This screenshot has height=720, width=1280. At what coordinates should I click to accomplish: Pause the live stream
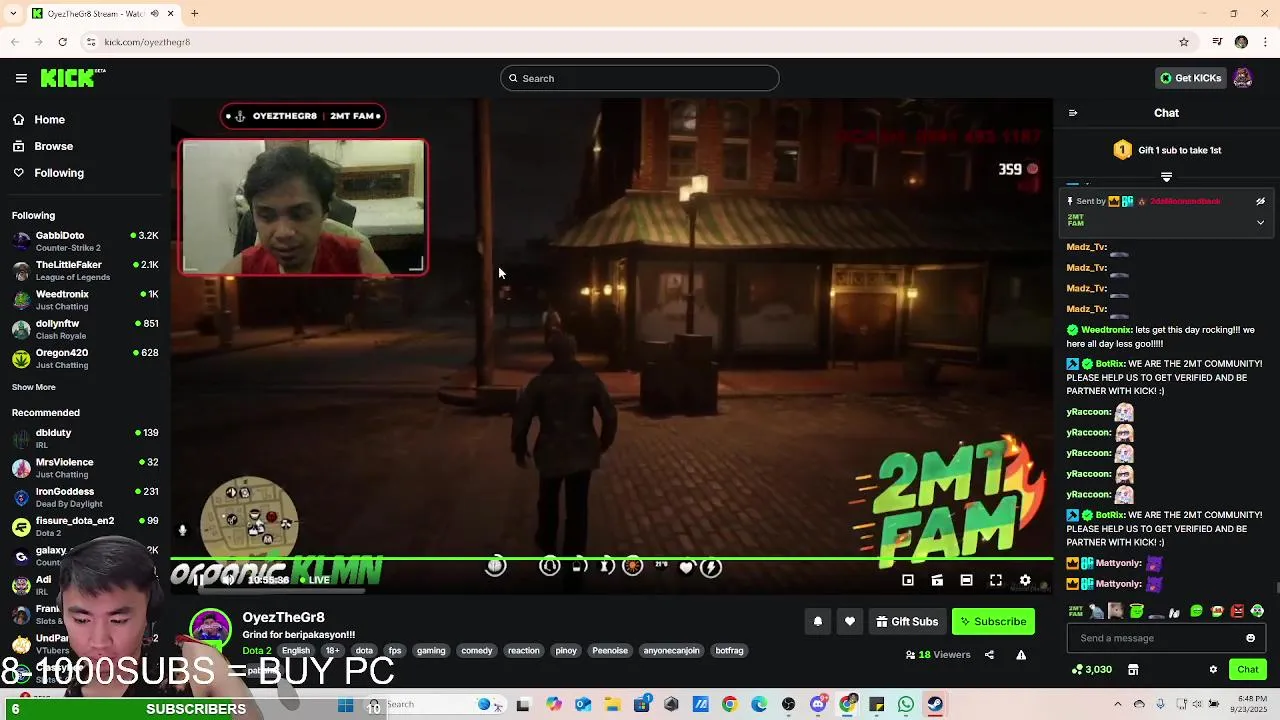pyautogui.click(x=198, y=580)
